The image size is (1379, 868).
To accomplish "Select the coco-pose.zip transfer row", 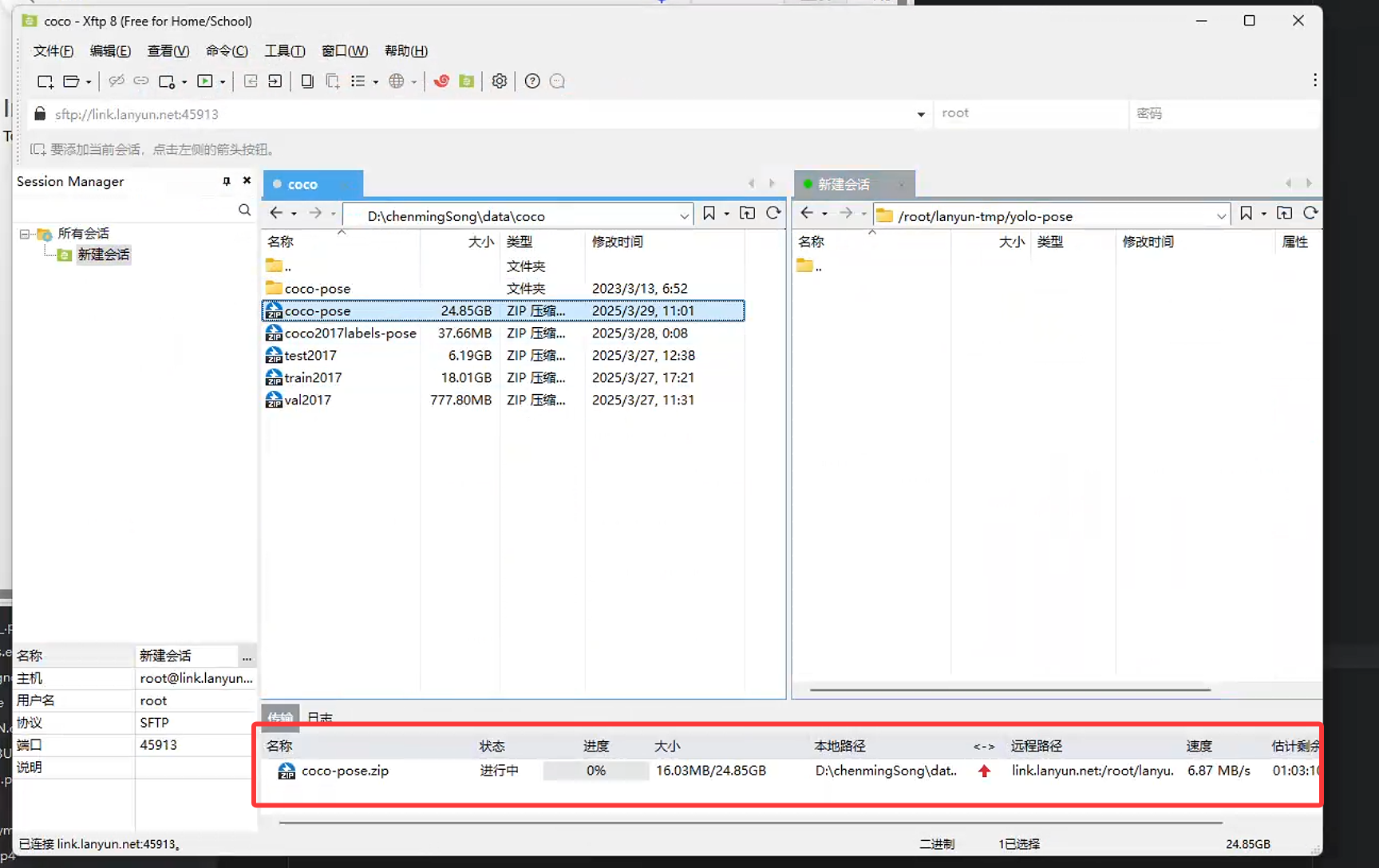I will 790,771.
